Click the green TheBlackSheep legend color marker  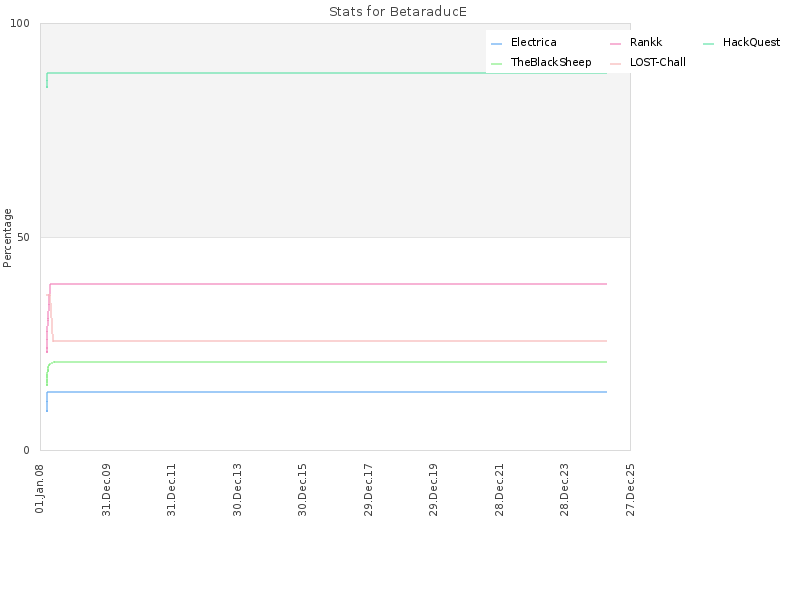pyautogui.click(x=496, y=64)
